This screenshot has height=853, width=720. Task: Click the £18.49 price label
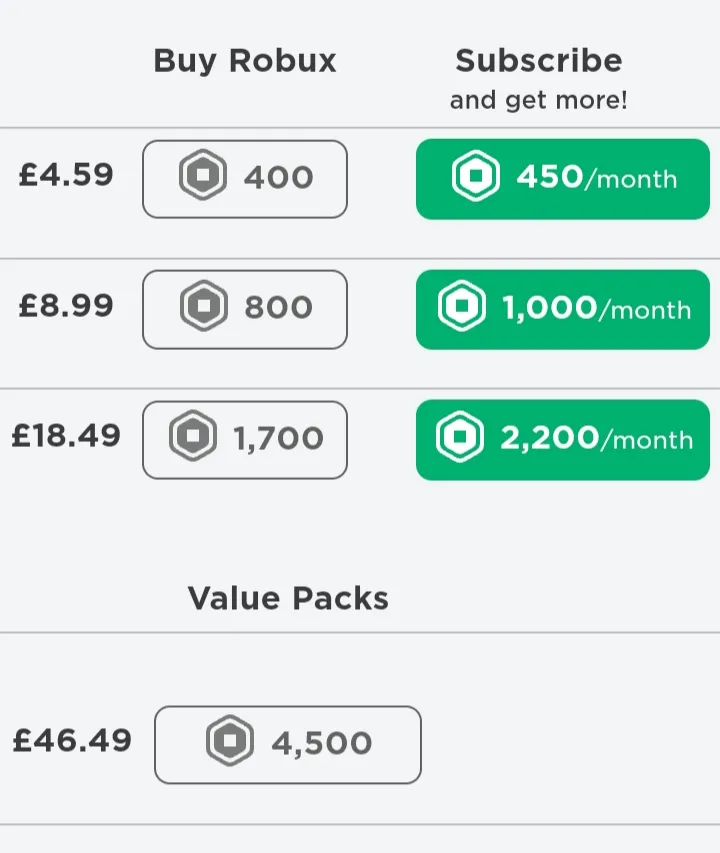(66, 436)
